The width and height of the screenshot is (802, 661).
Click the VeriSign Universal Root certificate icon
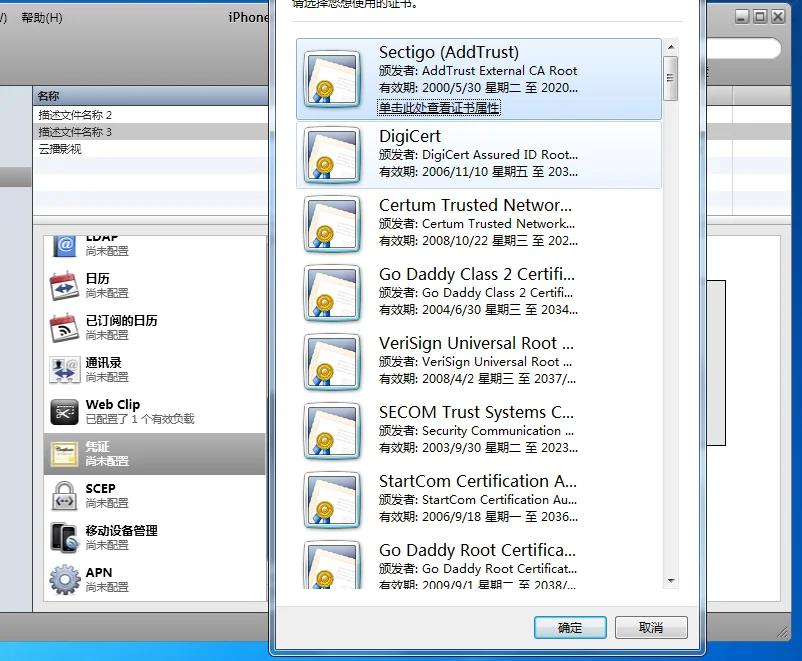[x=332, y=362]
